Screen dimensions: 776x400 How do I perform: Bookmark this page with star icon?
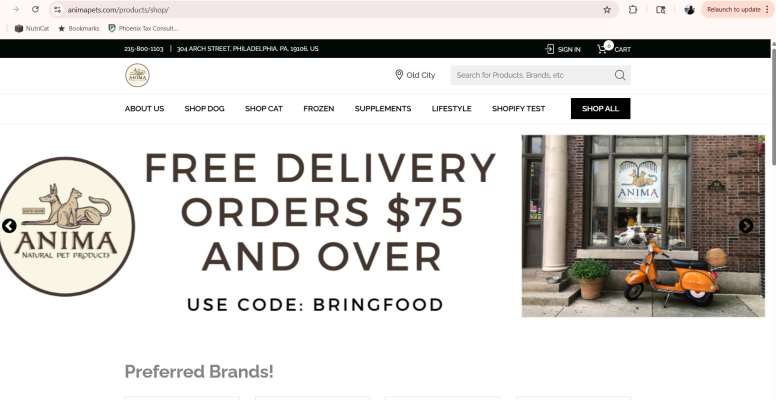pyautogui.click(x=607, y=9)
